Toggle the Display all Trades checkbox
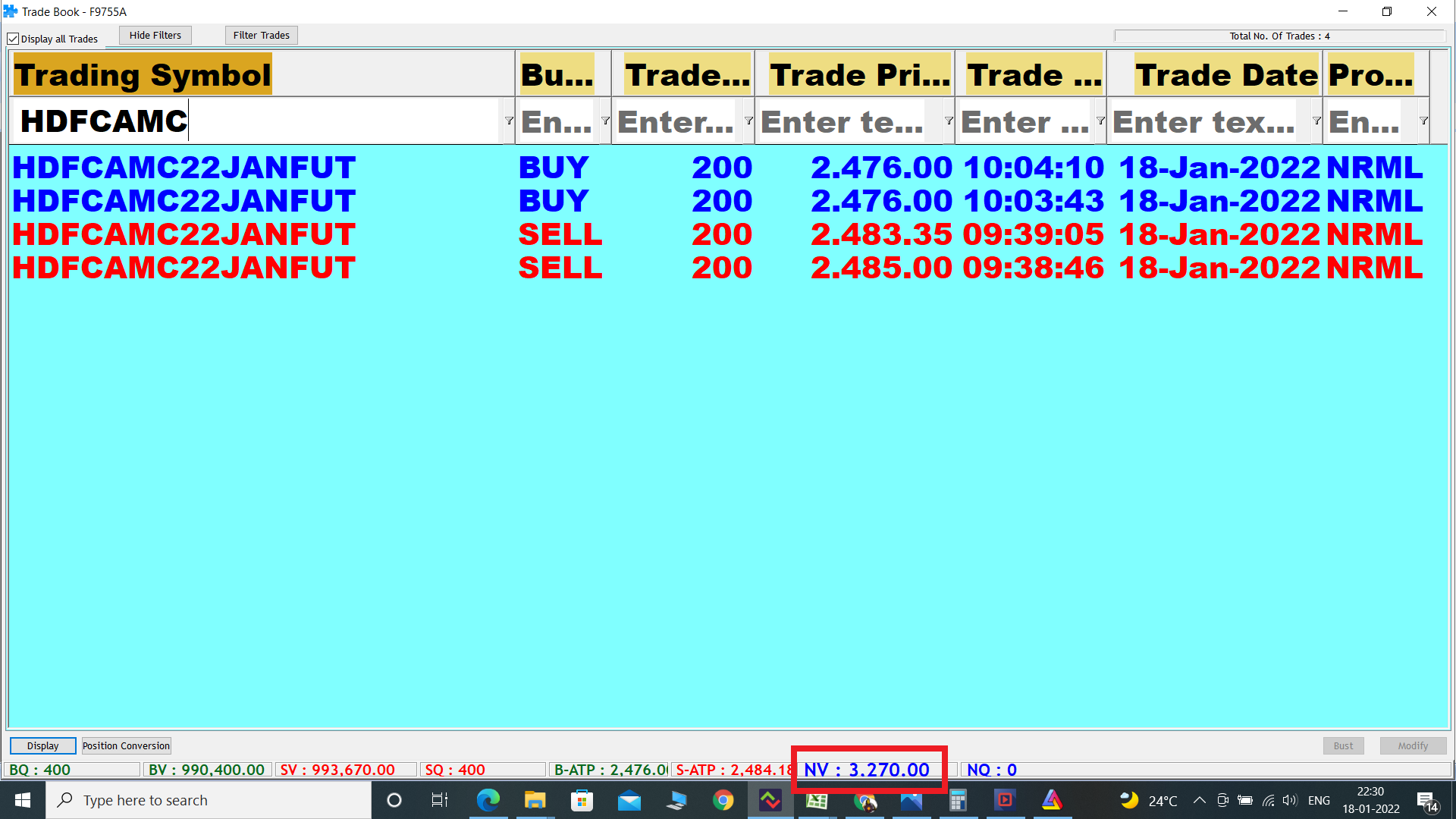This screenshot has height=819, width=1456. point(13,39)
